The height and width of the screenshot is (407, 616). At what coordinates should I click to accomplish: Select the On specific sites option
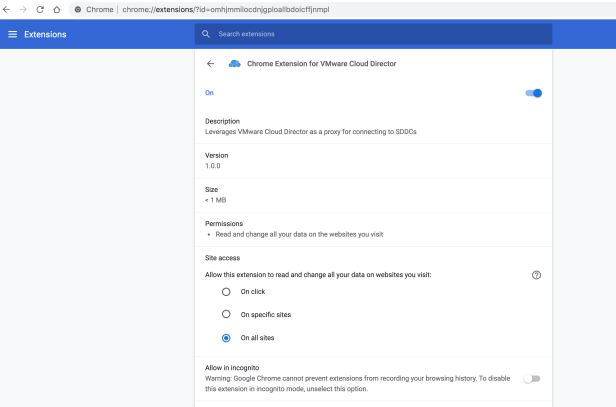226,314
